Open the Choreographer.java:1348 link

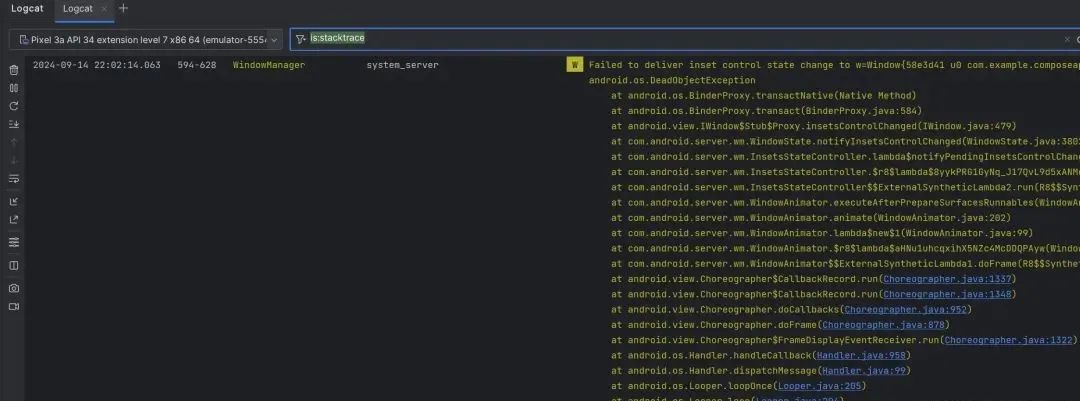point(947,294)
